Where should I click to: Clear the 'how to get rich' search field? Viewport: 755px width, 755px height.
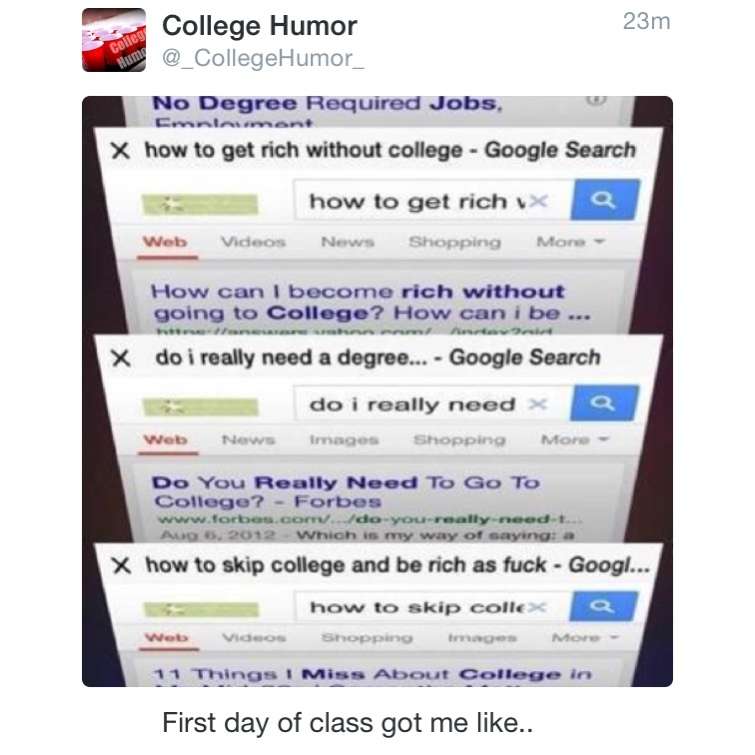point(539,200)
